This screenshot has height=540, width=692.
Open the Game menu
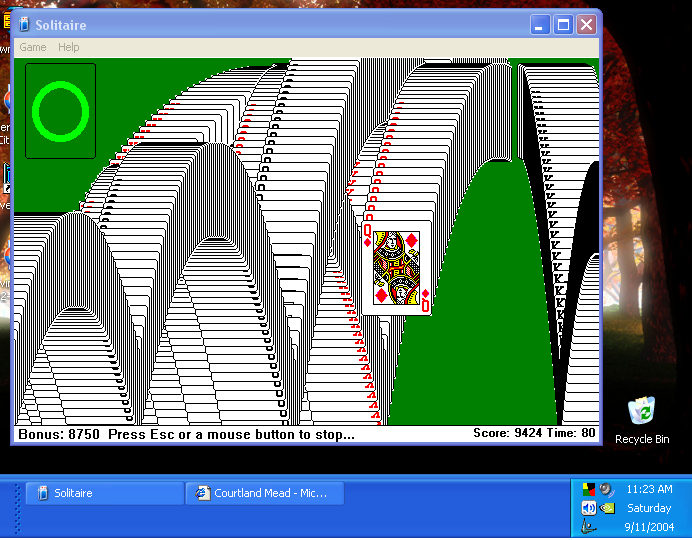33,47
